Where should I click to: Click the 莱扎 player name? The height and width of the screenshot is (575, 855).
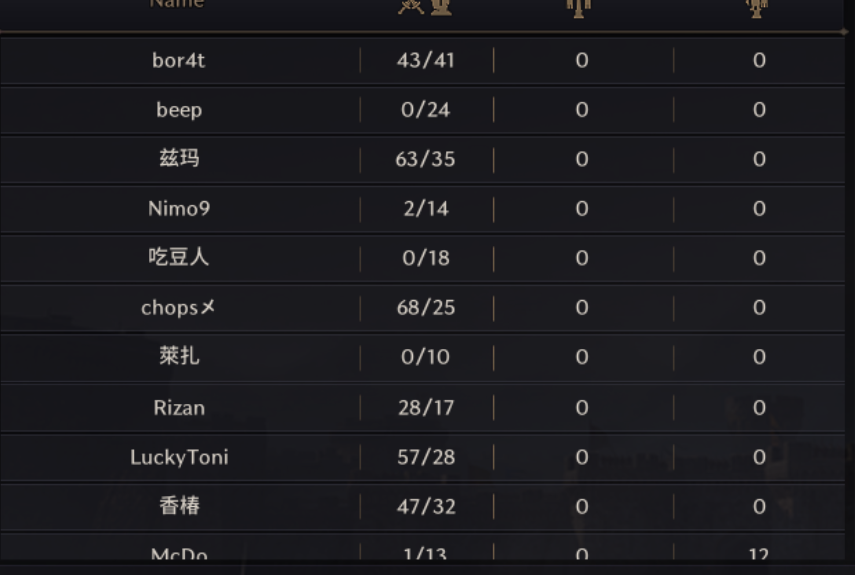(179, 356)
